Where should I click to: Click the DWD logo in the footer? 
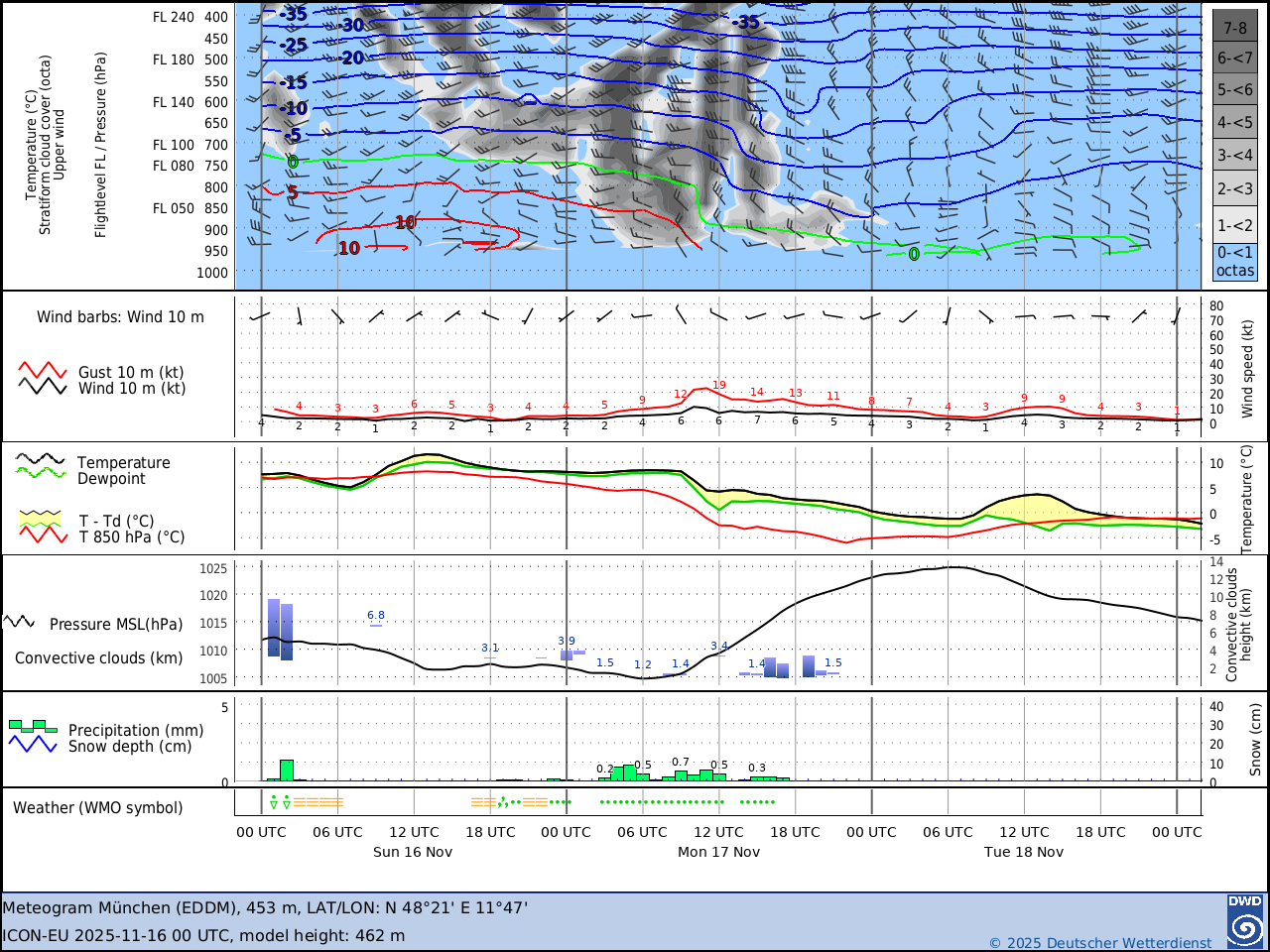pyautogui.click(x=1245, y=921)
